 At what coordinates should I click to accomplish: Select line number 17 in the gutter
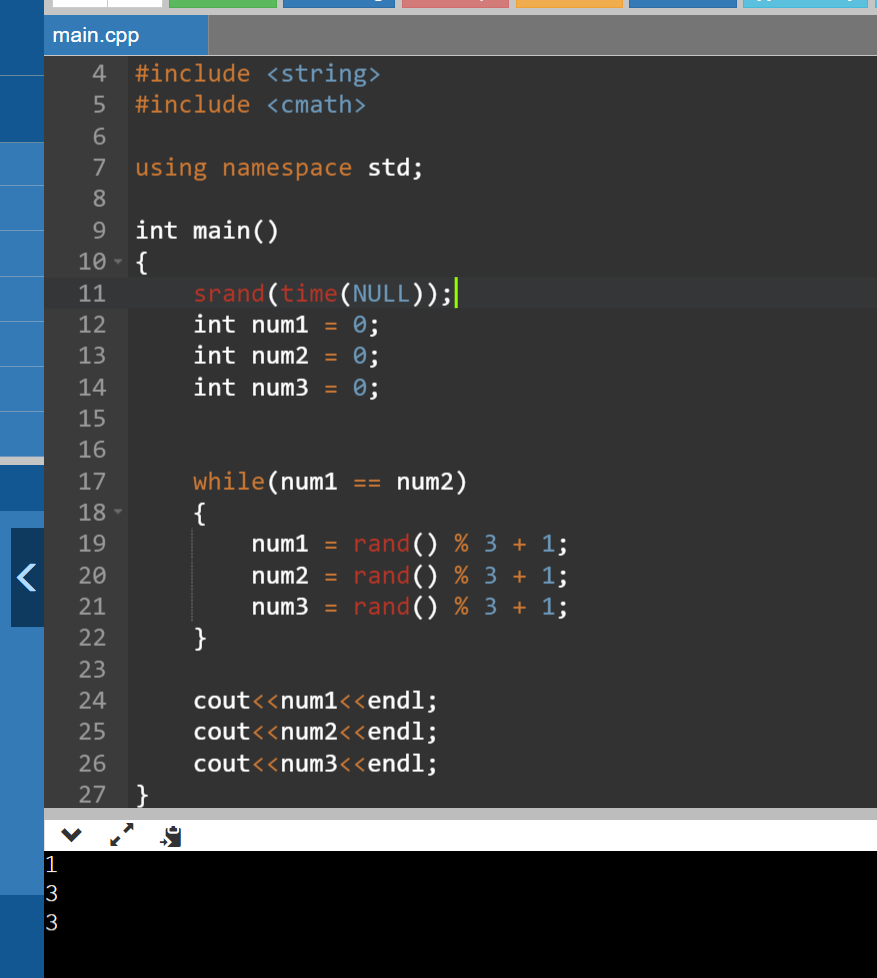(x=92, y=481)
